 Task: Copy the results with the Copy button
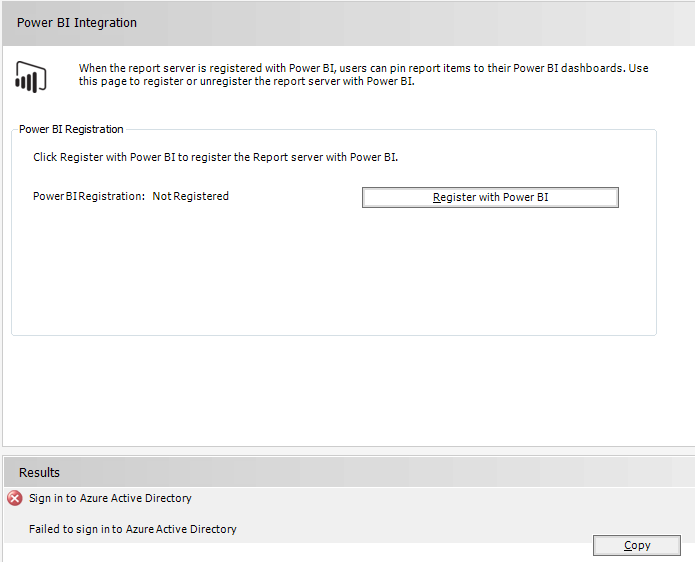click(x=636, y=545)
